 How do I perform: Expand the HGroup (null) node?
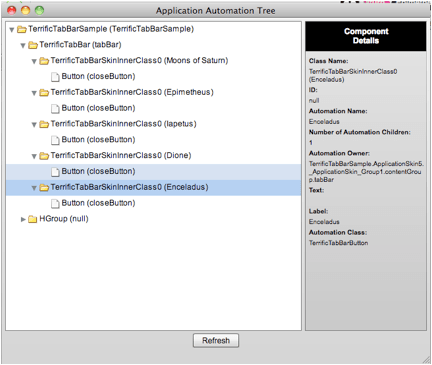pyautogui.click(x=23, y=219)
